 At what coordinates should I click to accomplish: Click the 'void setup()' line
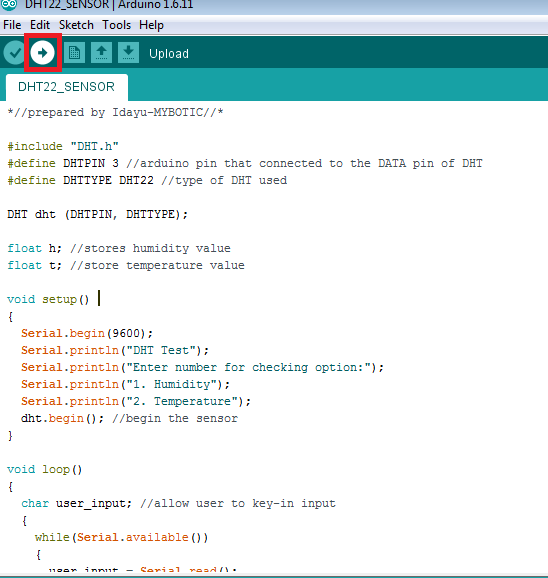(x=48, y=299)
